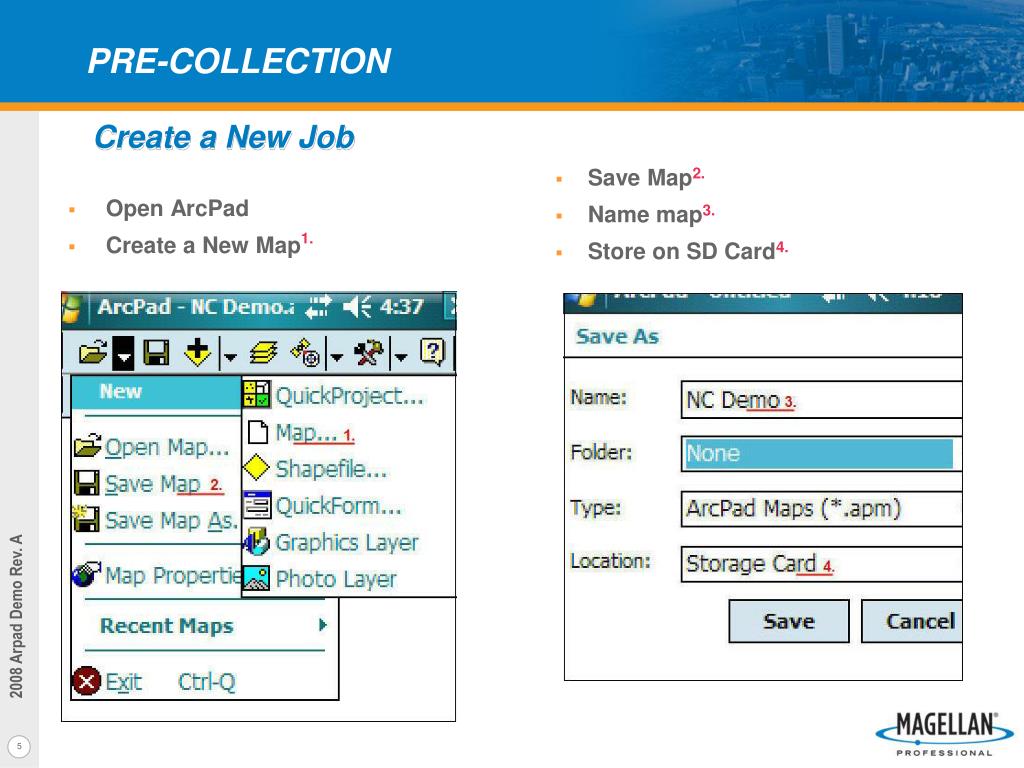
Task: Open the Type dropdown ArcPad Maps (*.apm)
Action: [821, 509]
